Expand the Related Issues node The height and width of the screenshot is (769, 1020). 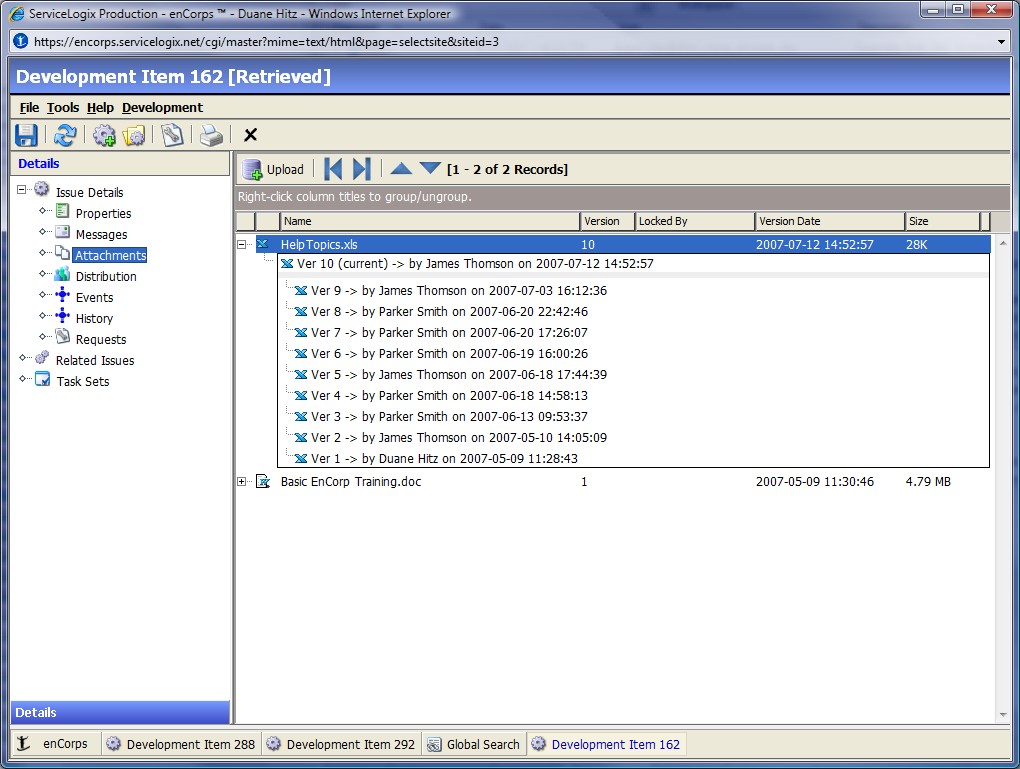click(x=22, y=358)
